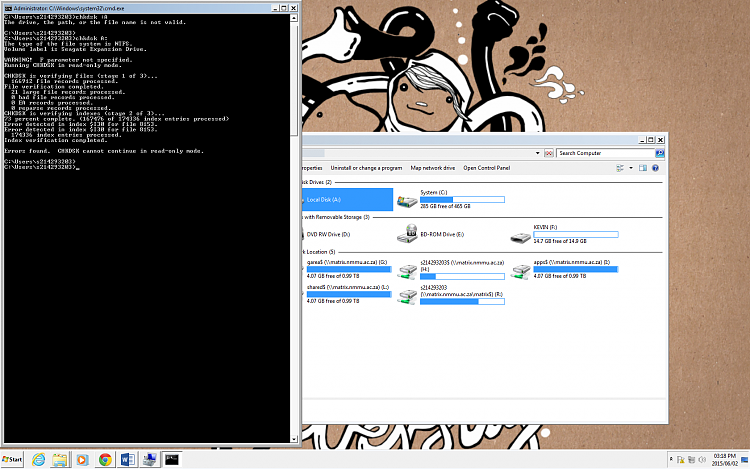Click the Search Computer input field
Image resolution: width=750 pixels, height=469 pixels.
coord(606,153)
